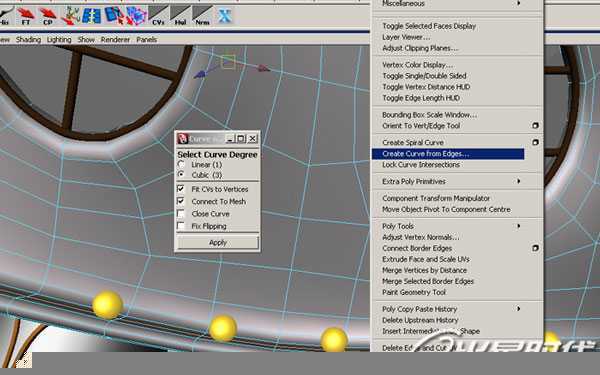Minimize the curve options dialog
The image size is (600, 375).
point(230,139)
